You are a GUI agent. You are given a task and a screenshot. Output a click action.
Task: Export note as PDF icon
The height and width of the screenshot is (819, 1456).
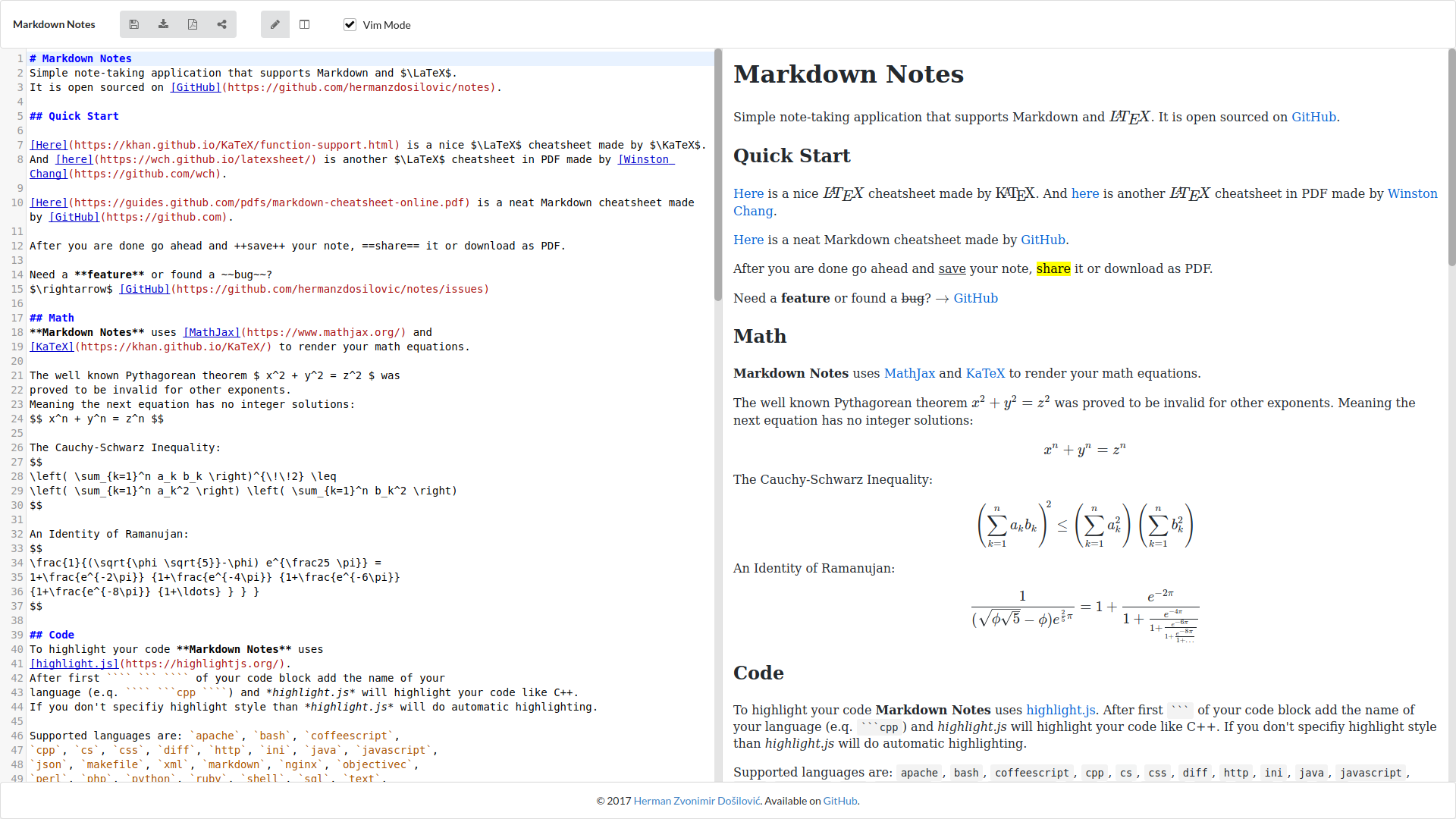[x=193, y=24]
